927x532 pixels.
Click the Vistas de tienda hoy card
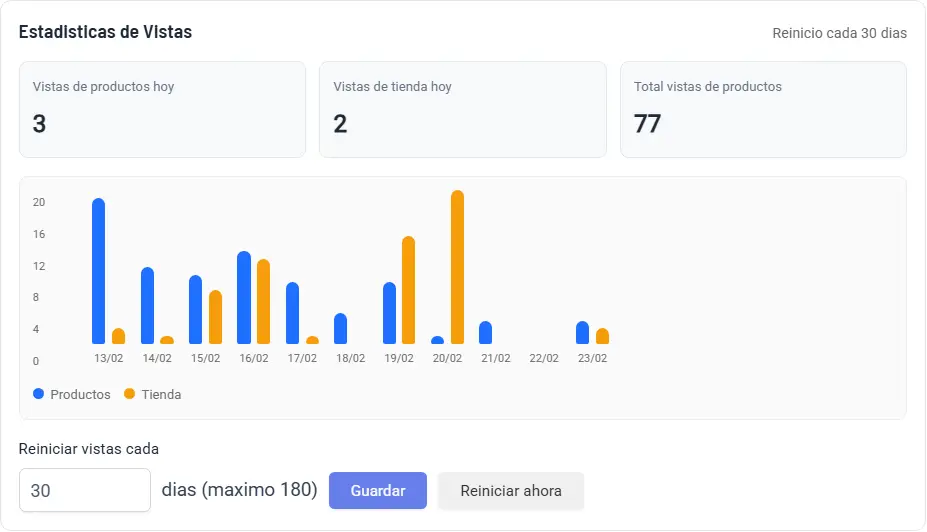(x=462, y=109)
